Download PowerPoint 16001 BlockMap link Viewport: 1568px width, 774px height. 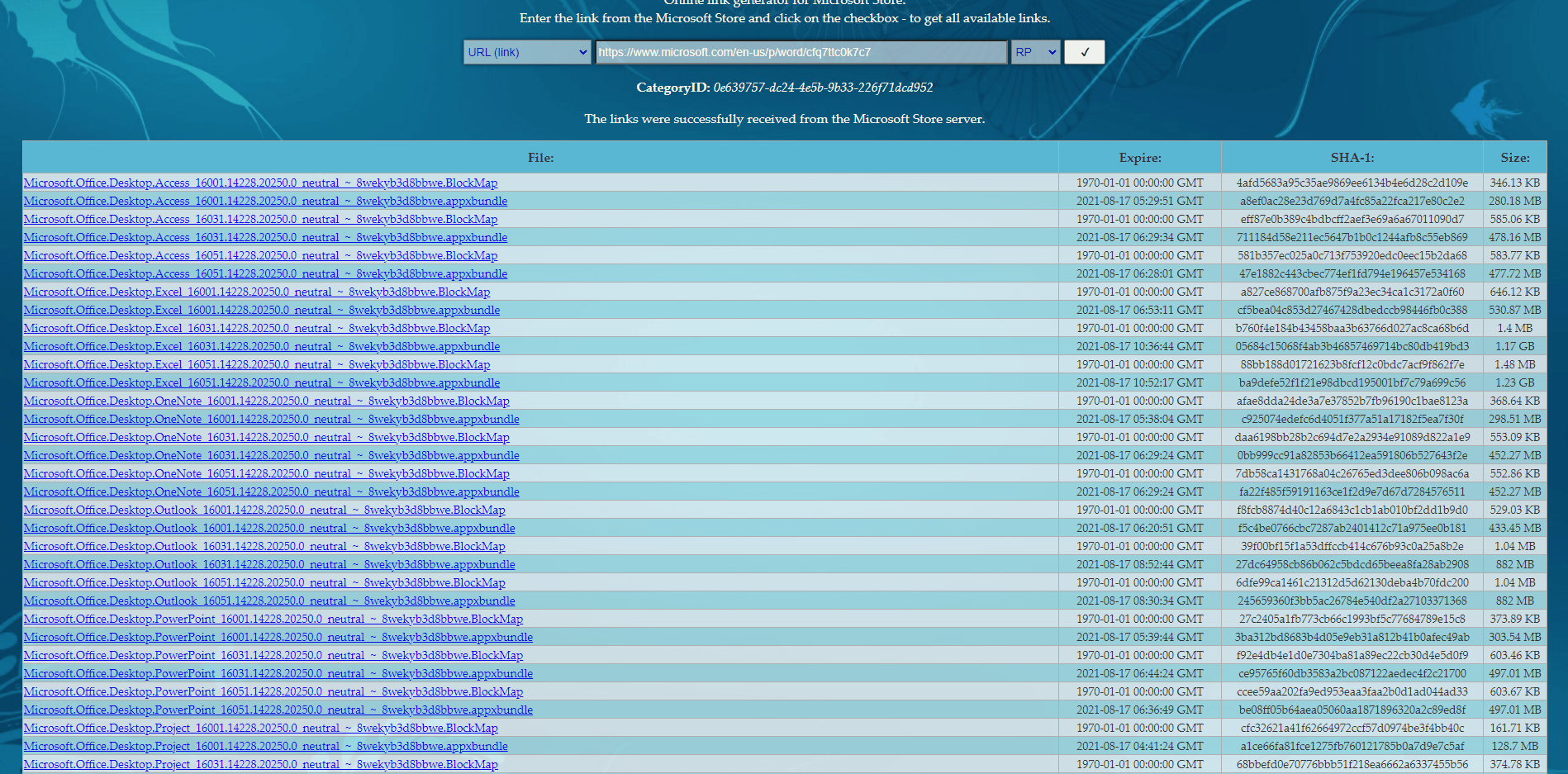(273, 619)
